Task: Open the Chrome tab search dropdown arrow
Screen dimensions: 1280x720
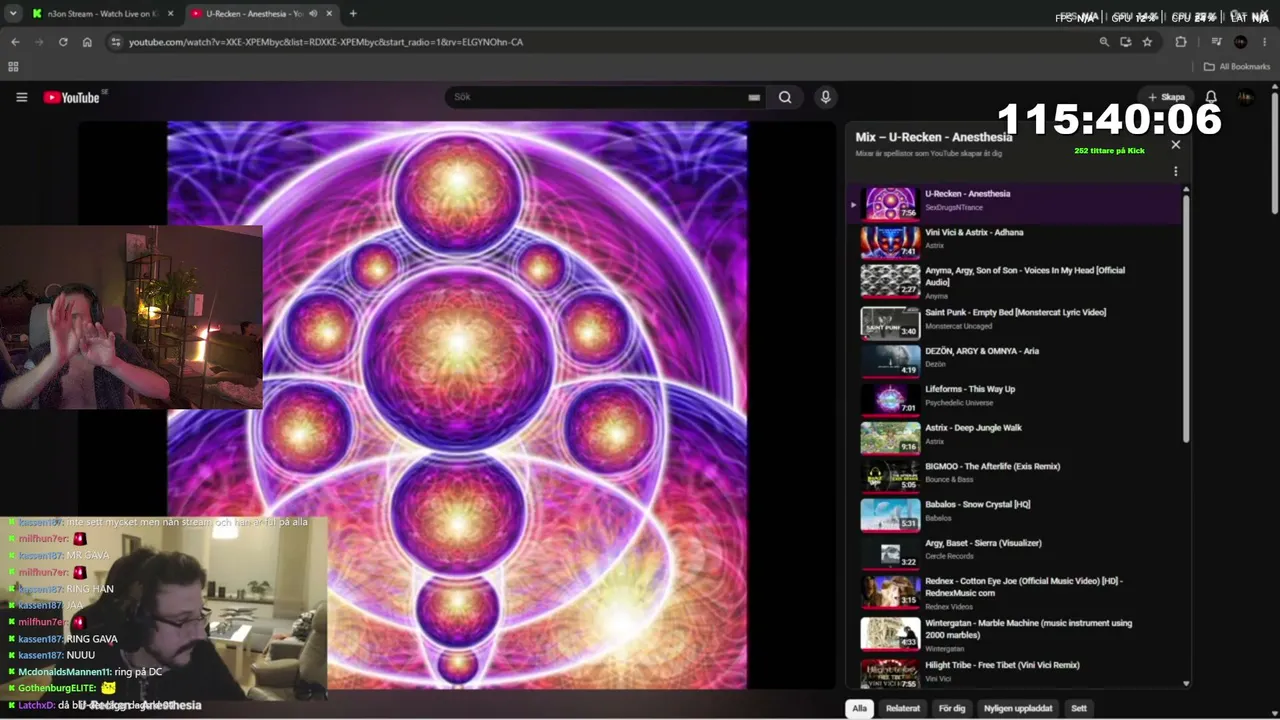Action: [13, 14]
